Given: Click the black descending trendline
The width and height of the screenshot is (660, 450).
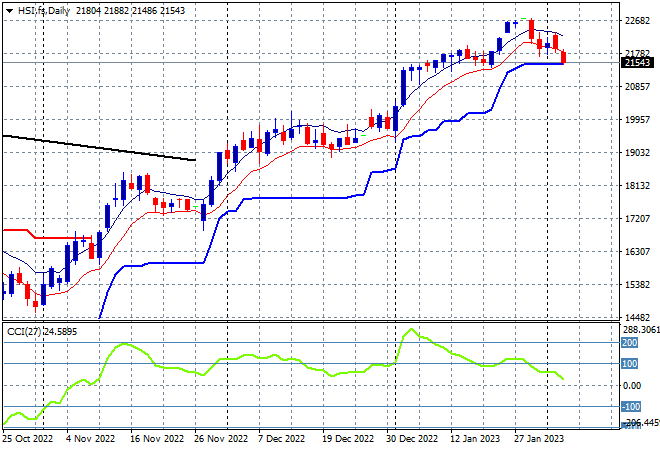Looking at the screenshot, I should coord(99,148).
